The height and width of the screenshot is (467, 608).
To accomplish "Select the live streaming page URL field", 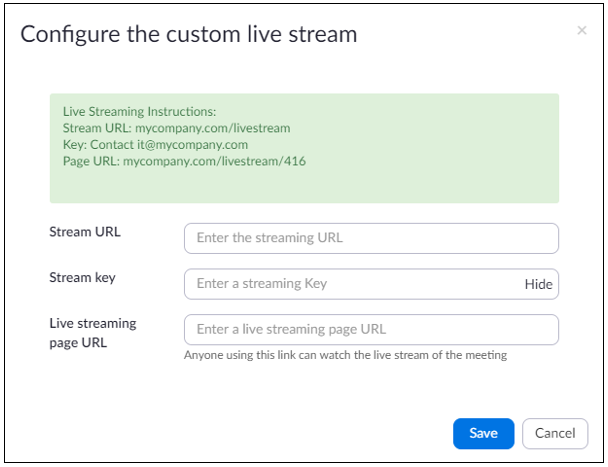I will pyautogui.click(x=371, y=330).
